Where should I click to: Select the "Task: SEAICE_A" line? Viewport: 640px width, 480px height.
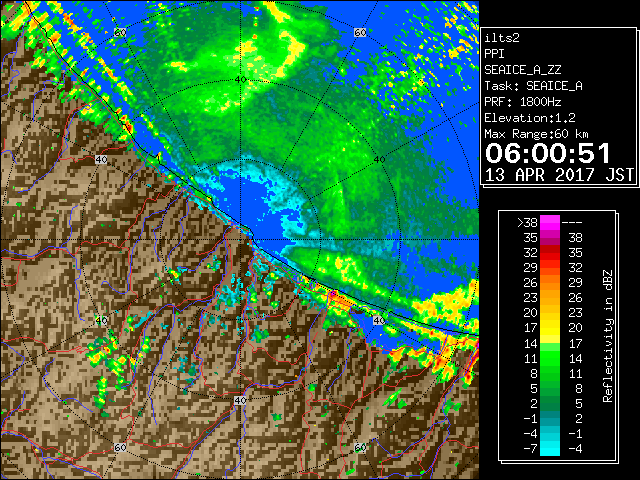pos(533,86)
